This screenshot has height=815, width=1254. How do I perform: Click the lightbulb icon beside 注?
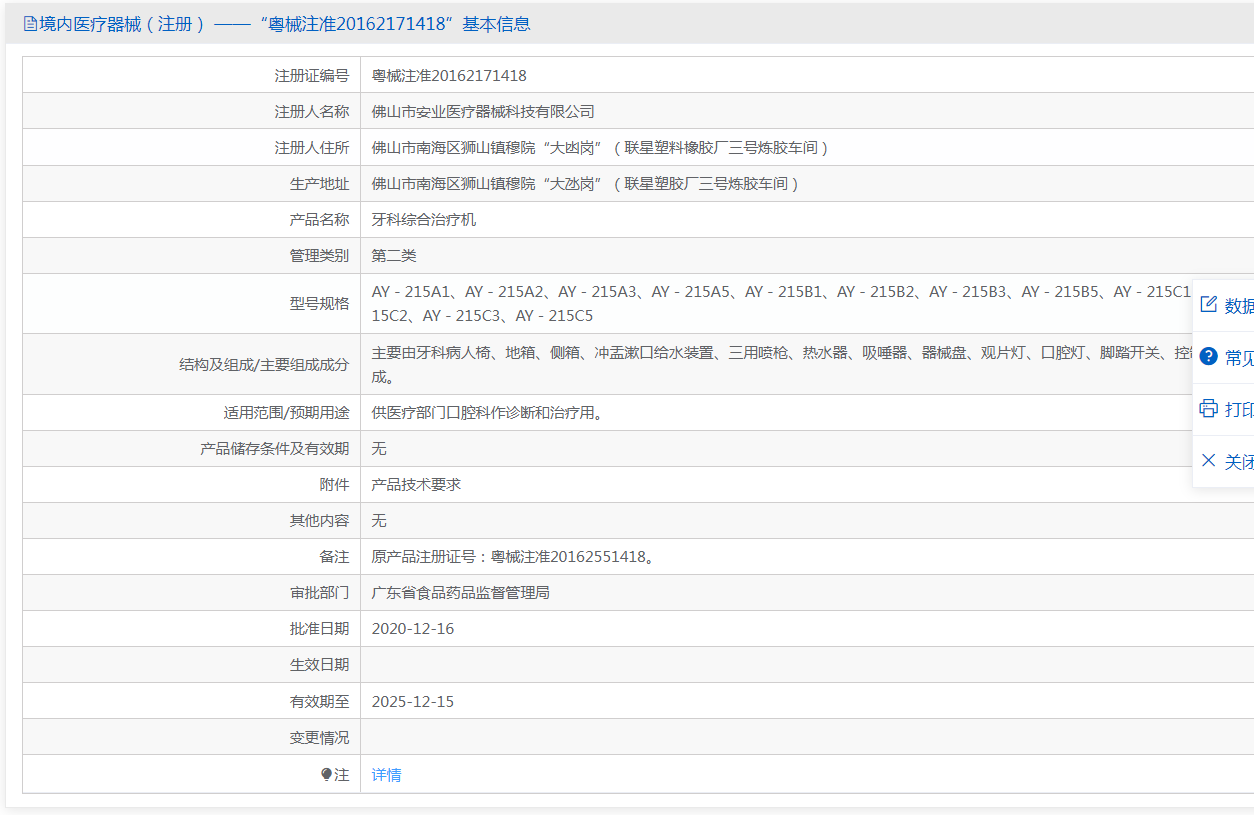point(326,775)
